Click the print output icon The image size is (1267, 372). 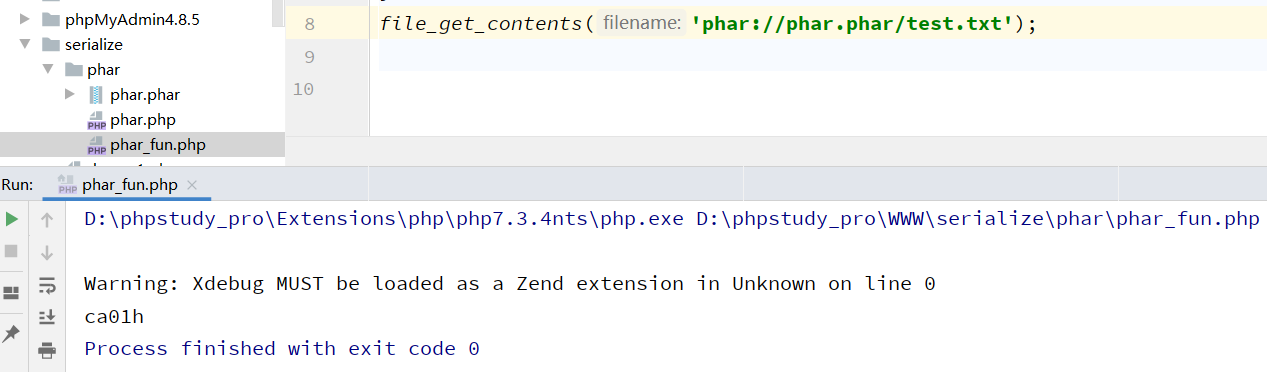47,349
